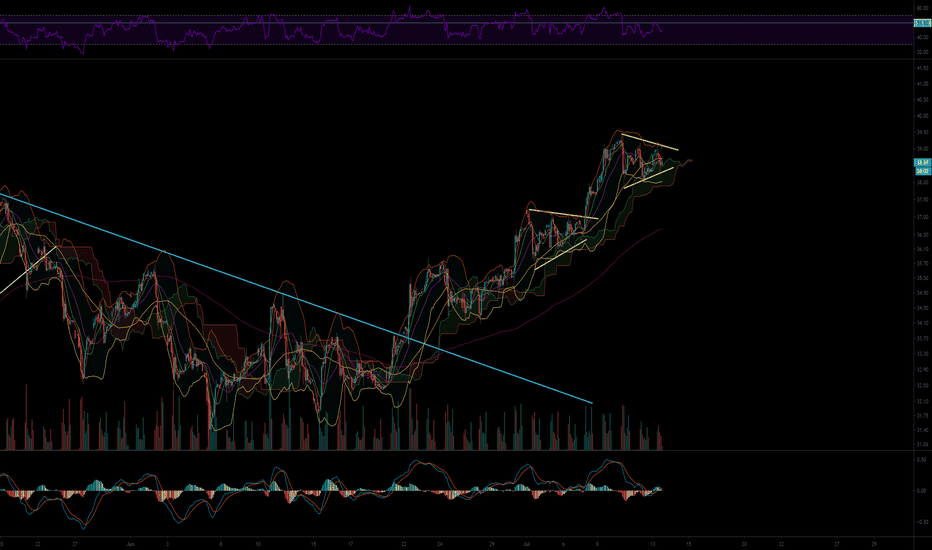Click the 38.00 price scale label
This screenshot has width=932, height=550.
923,183
